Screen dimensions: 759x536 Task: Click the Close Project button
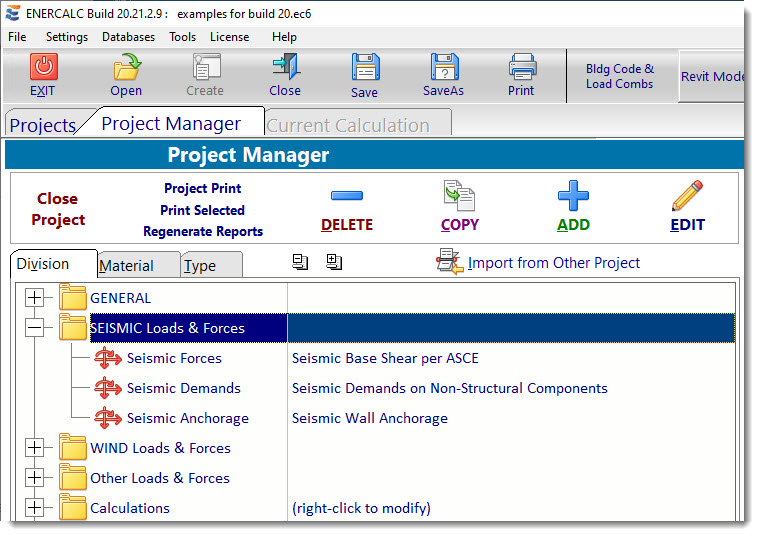tap(58, 209)
